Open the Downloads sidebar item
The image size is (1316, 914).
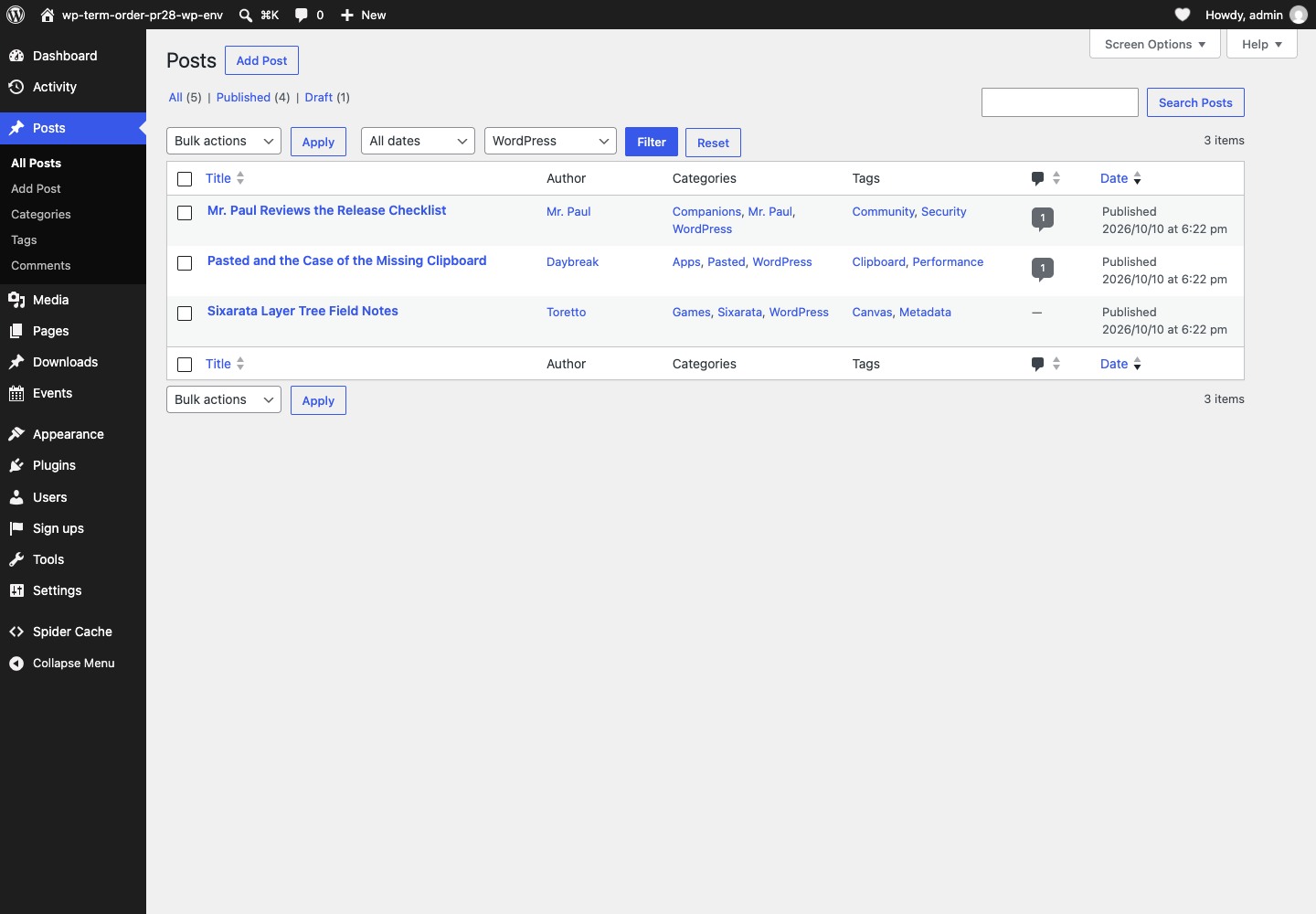click(x=73, y=362)
